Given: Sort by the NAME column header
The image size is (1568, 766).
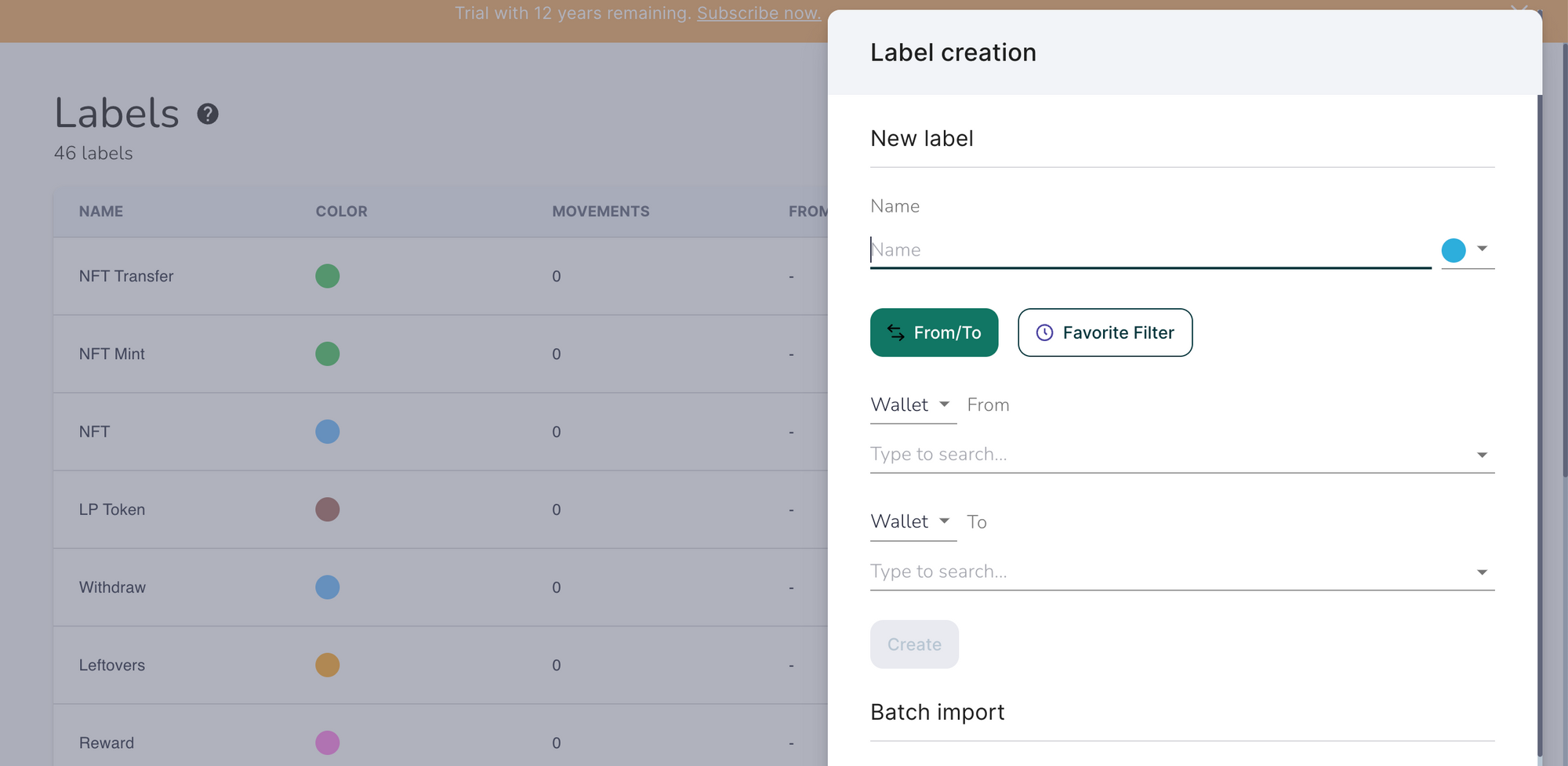Looking at the screenshot, I should 101,211.
